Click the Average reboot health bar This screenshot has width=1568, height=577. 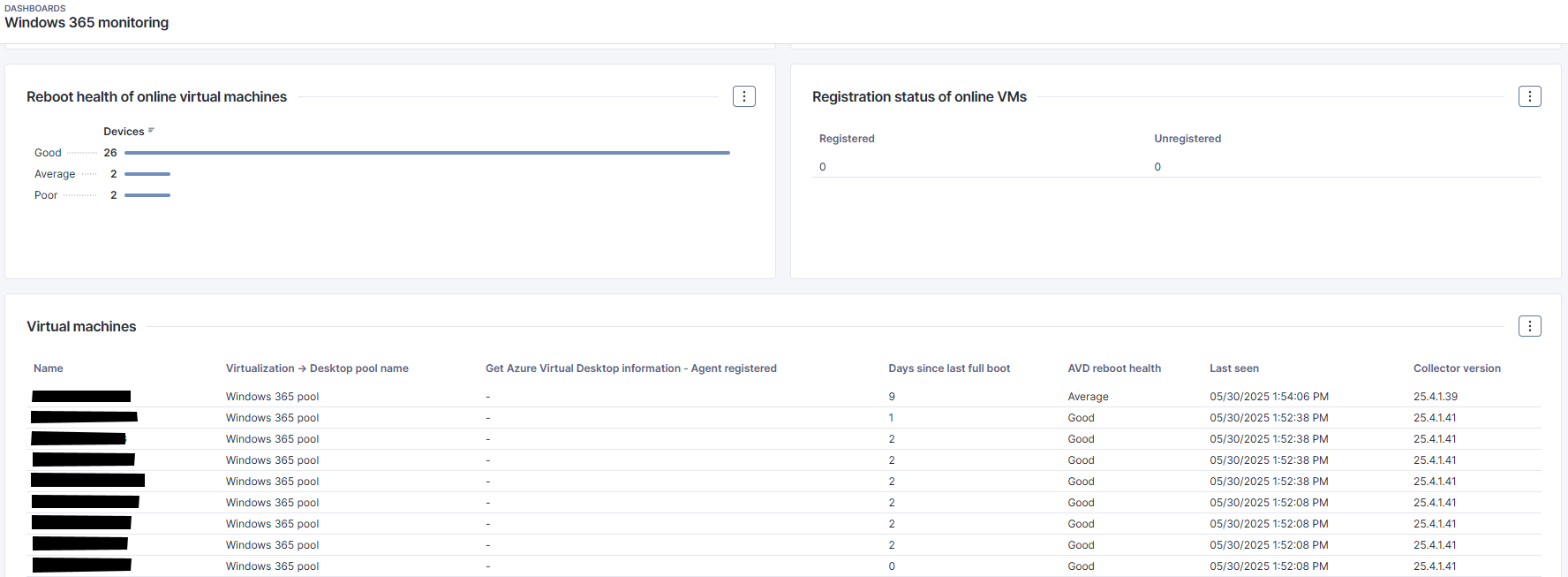click(x=147, y=174)
